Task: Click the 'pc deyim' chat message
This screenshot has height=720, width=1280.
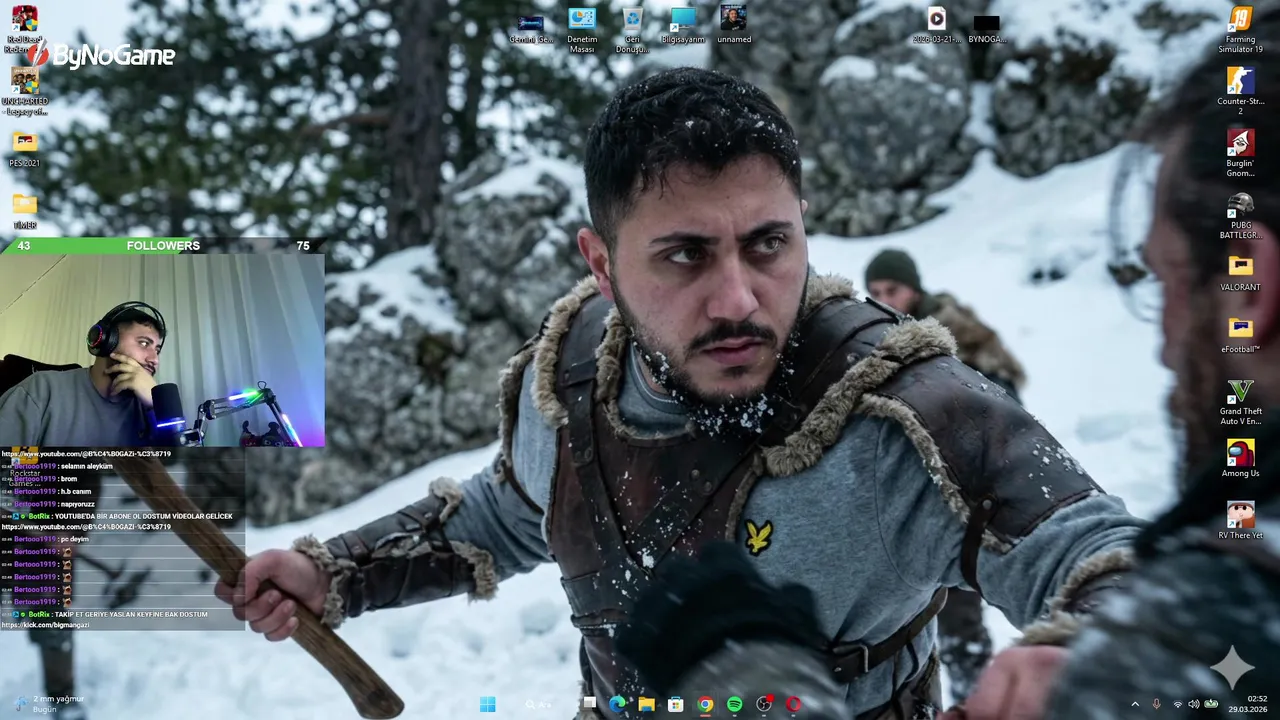Action: [74, 539]
